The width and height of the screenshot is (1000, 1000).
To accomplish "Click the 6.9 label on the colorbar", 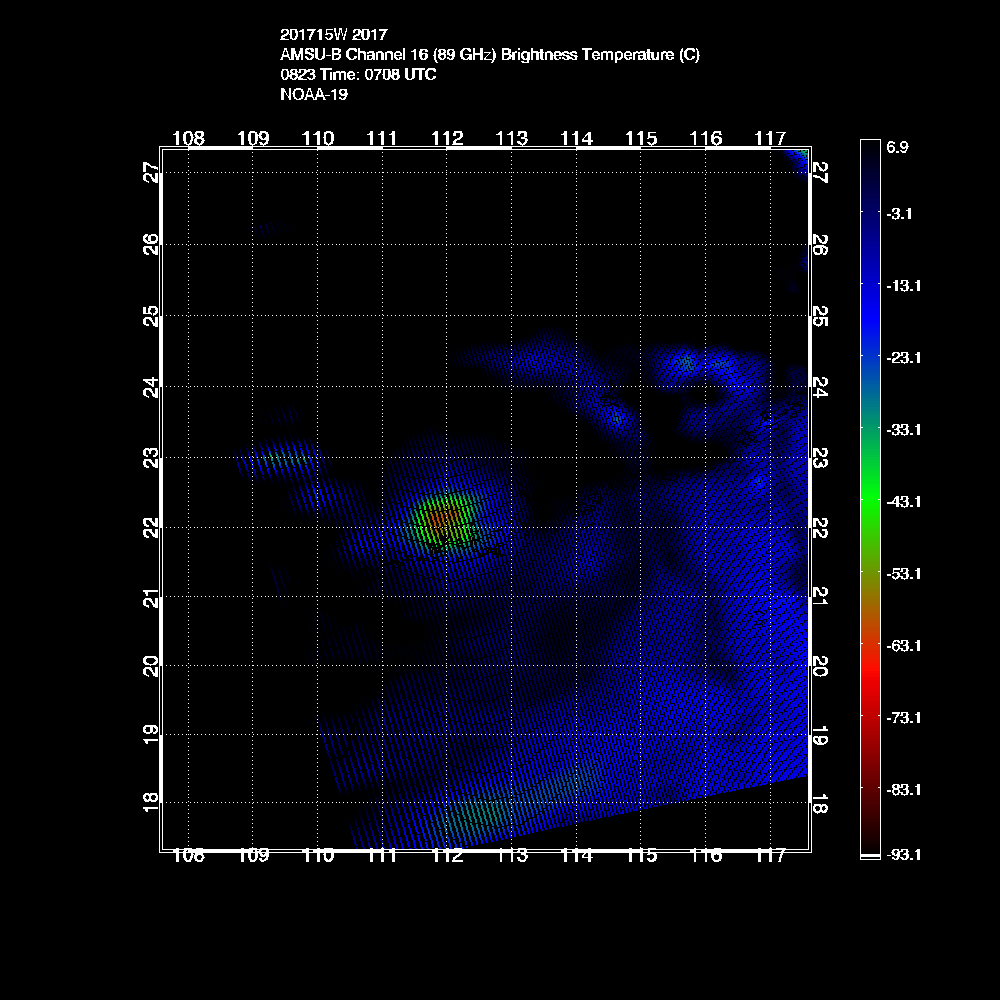I will click(x=897, y=147).
